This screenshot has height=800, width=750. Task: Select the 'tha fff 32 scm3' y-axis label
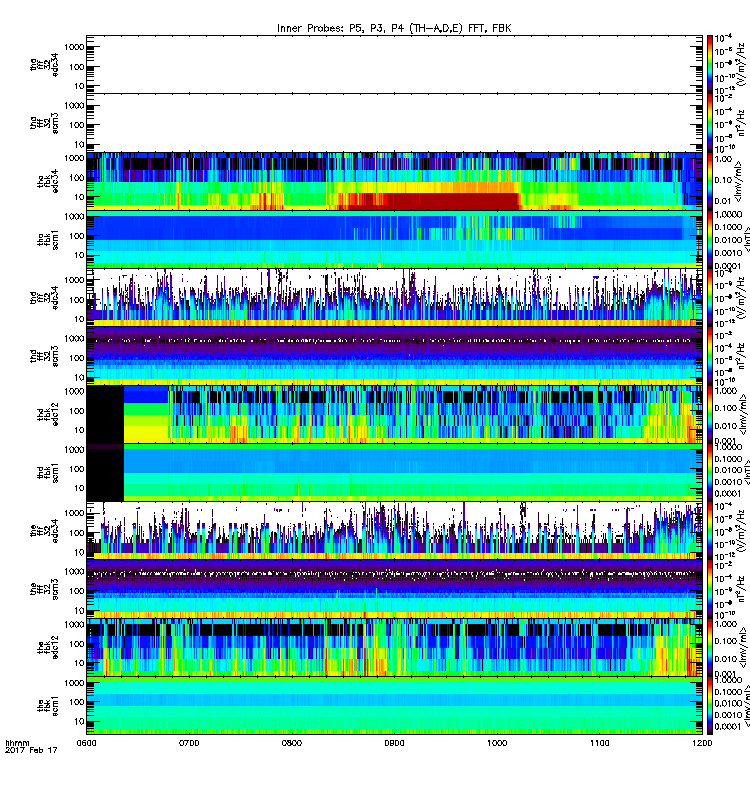44,123
